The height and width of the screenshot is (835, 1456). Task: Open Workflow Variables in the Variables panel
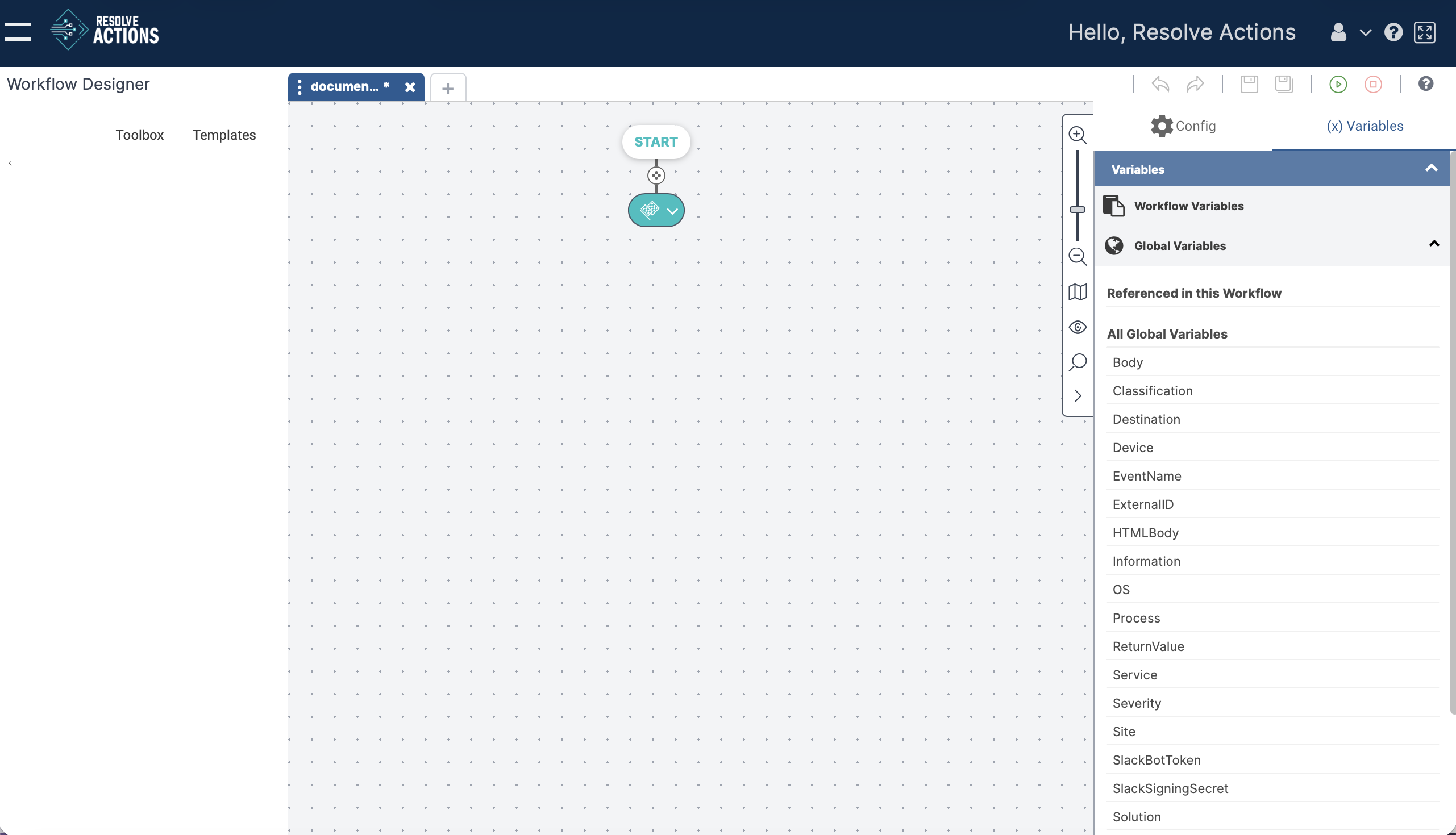[x=1189, y=206]
